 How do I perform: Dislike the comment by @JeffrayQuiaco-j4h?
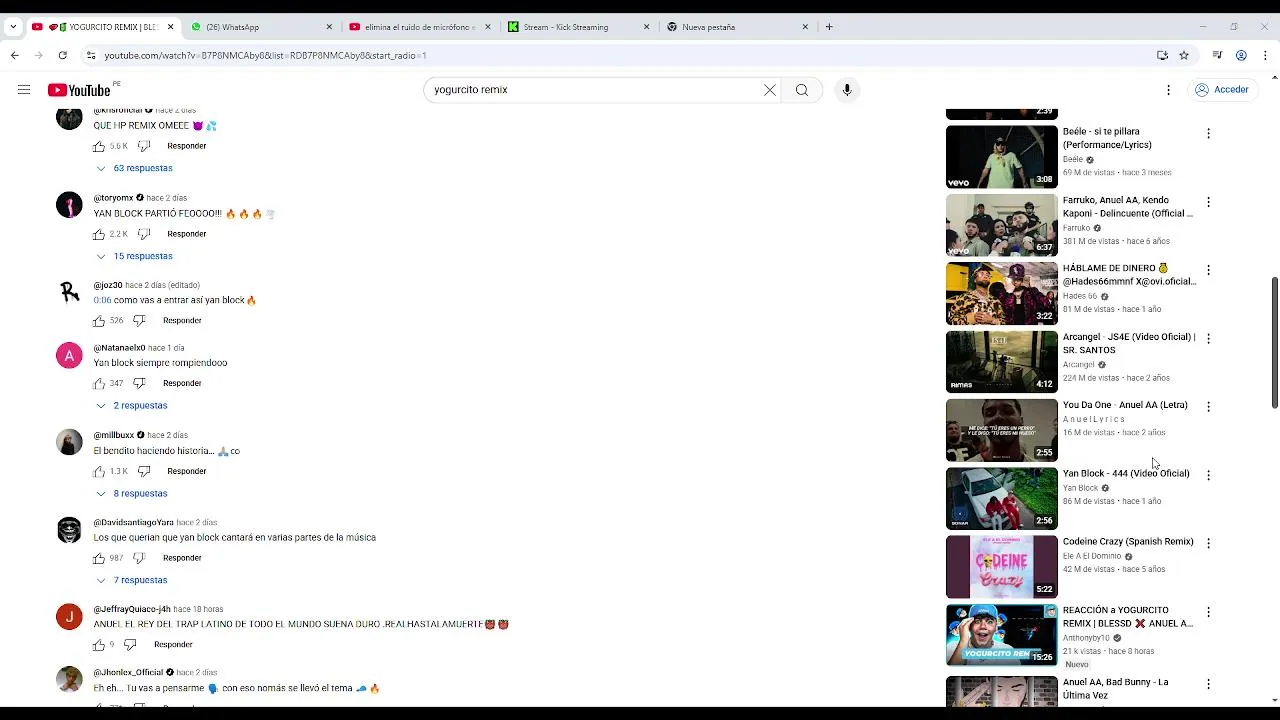point(130,645)
